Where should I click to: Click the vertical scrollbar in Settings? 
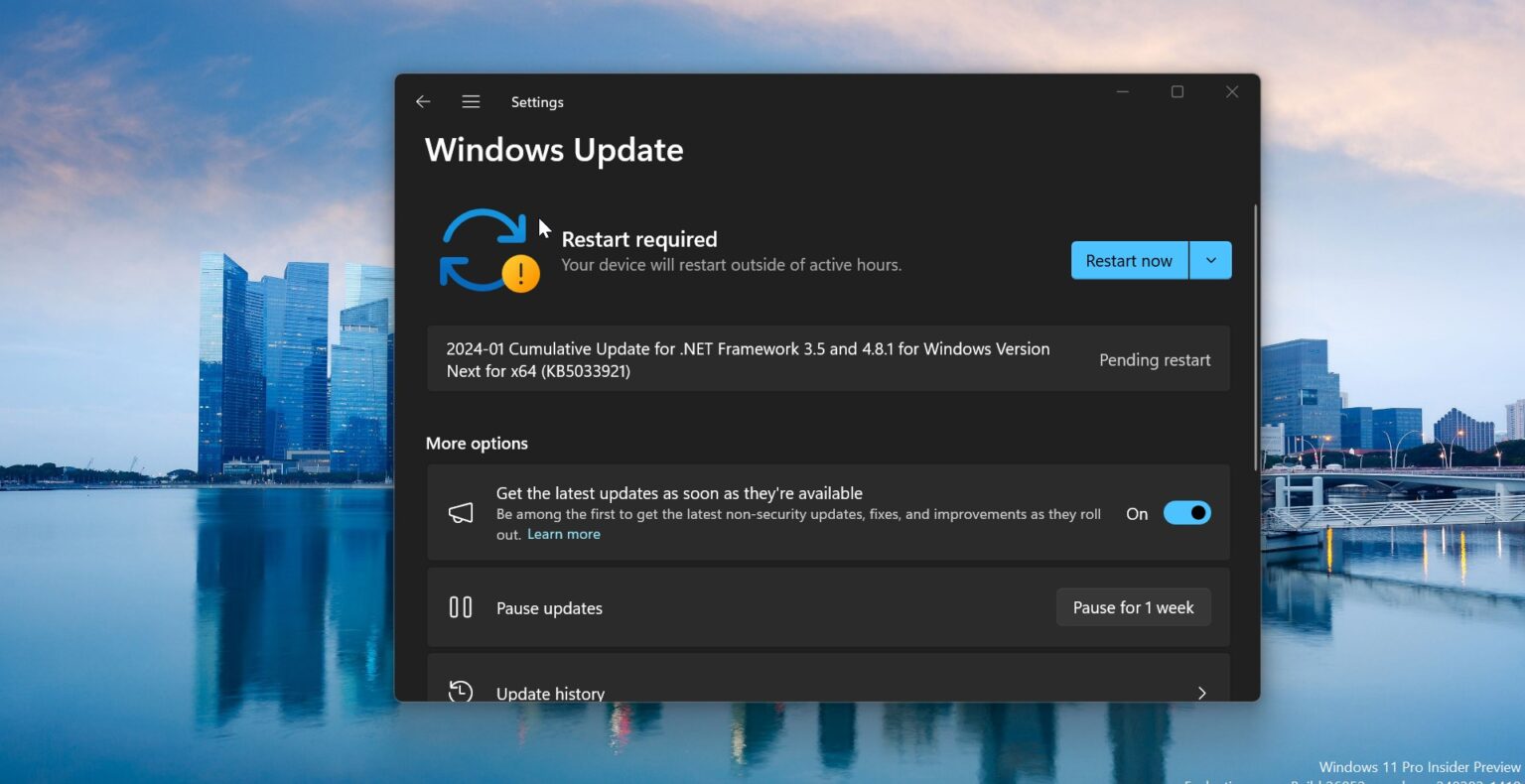pyautogui.click(x=1255, y=337)
